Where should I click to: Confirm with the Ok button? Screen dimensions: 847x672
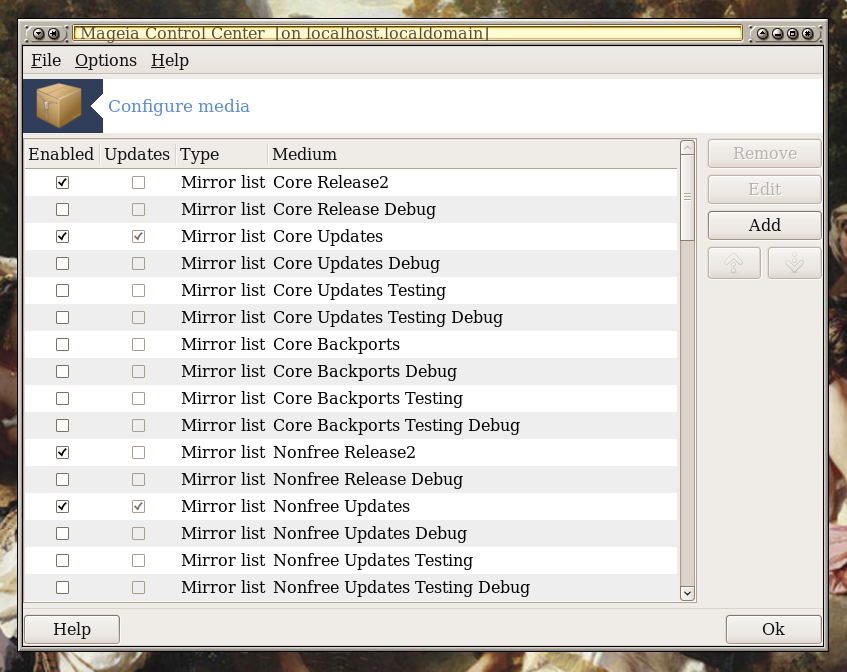(774, 629)
